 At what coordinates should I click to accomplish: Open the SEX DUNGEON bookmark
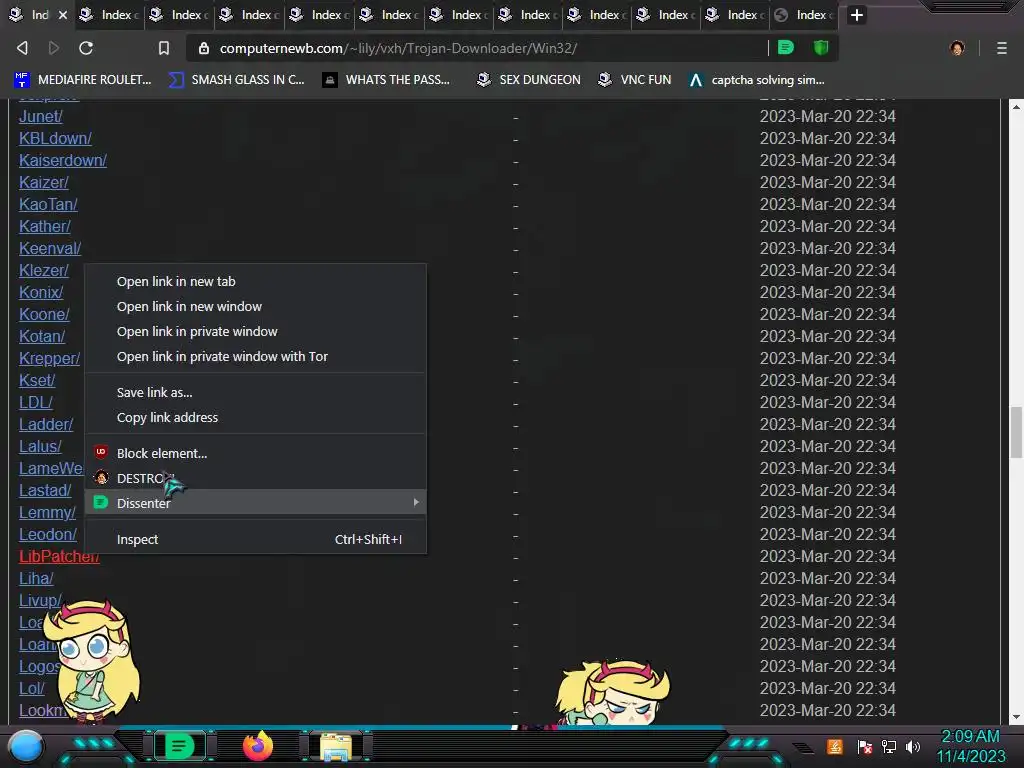coord(528,80)
